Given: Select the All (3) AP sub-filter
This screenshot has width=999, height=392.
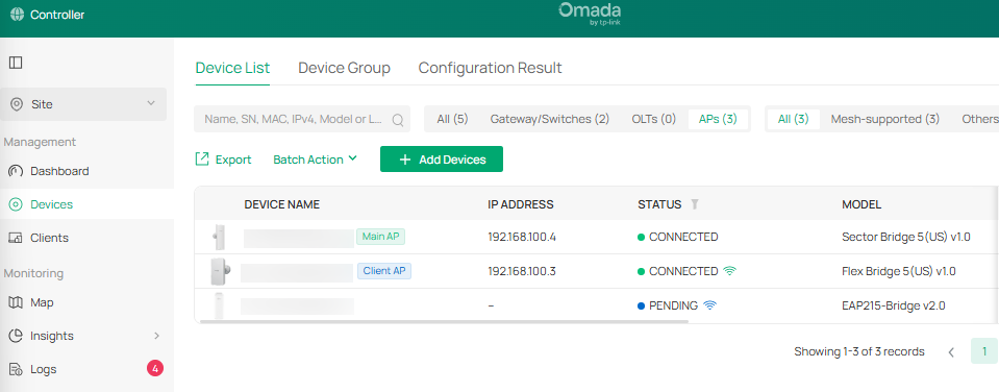Looking at the screenshot, I should click(793, 119).
